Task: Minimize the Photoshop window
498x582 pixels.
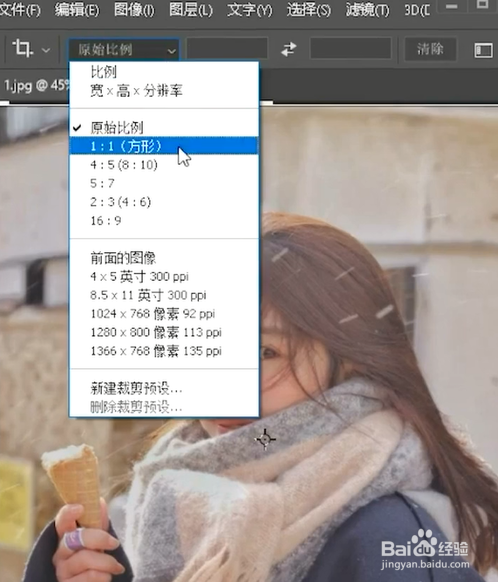Action: (x=451, y=6)
